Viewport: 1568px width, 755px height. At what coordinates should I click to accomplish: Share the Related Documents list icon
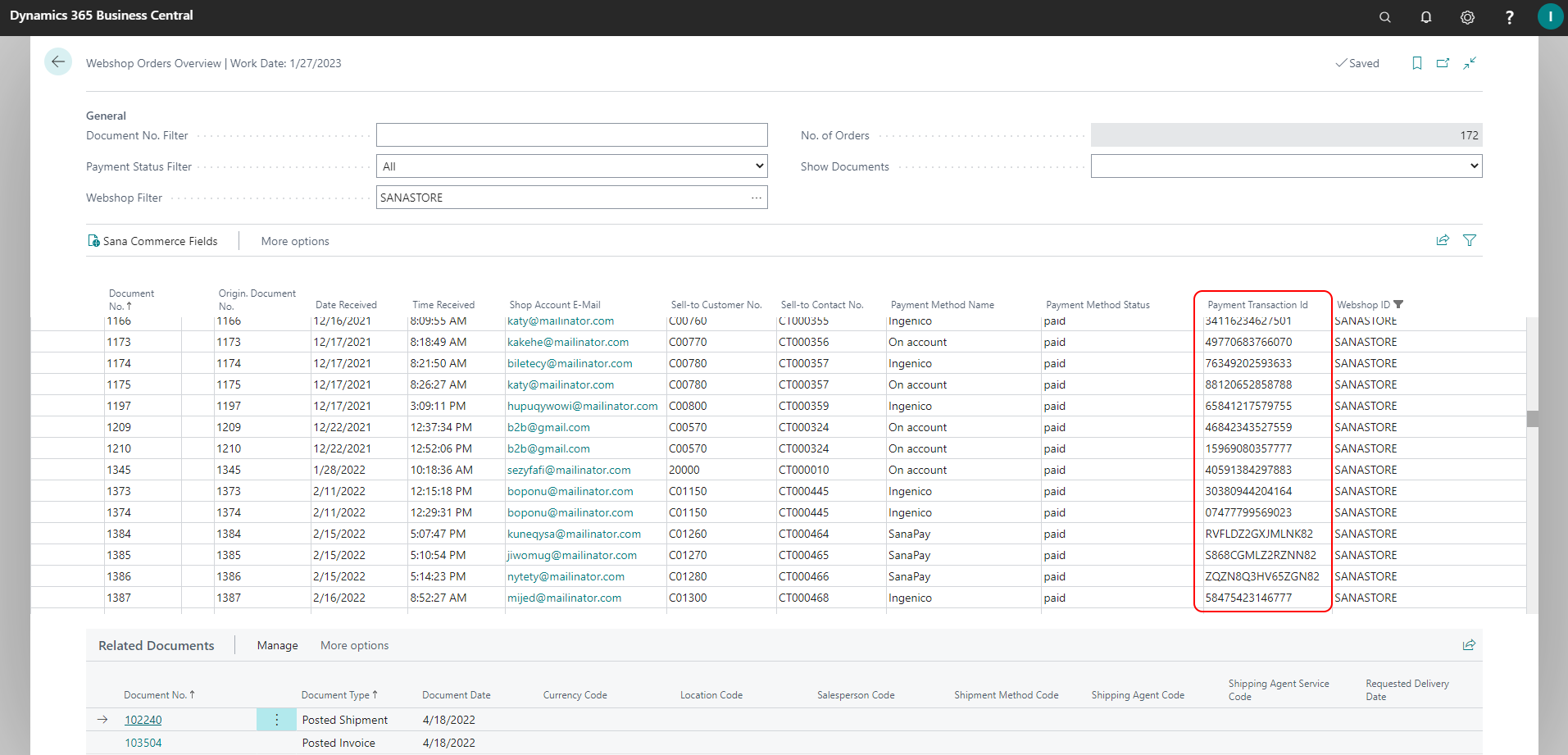1469,645
